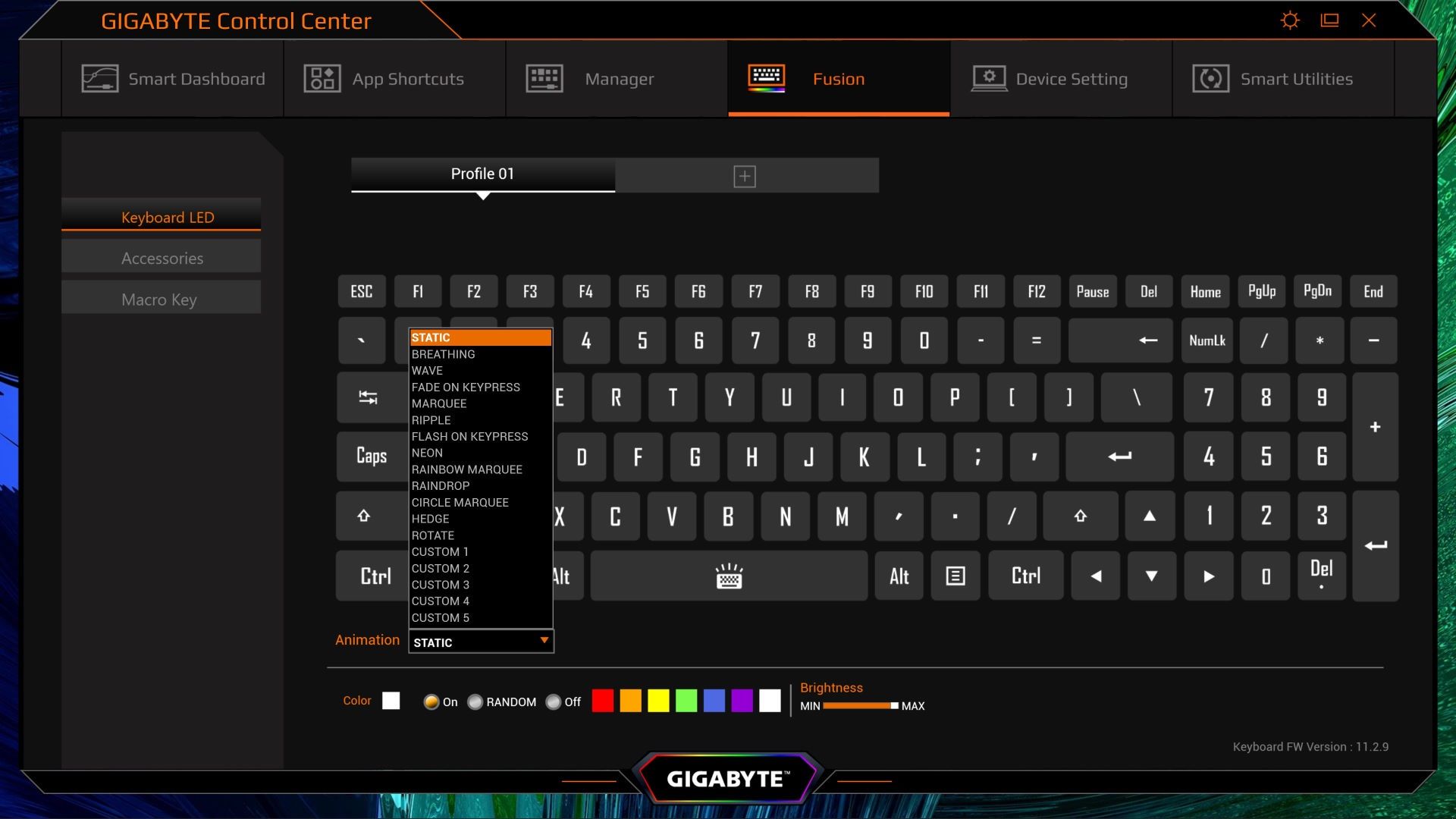The height and width of the screenshot is (819, 1456).
Task: Pick the red color swatch
Action: pyautogui.click(x=603, y=701)
